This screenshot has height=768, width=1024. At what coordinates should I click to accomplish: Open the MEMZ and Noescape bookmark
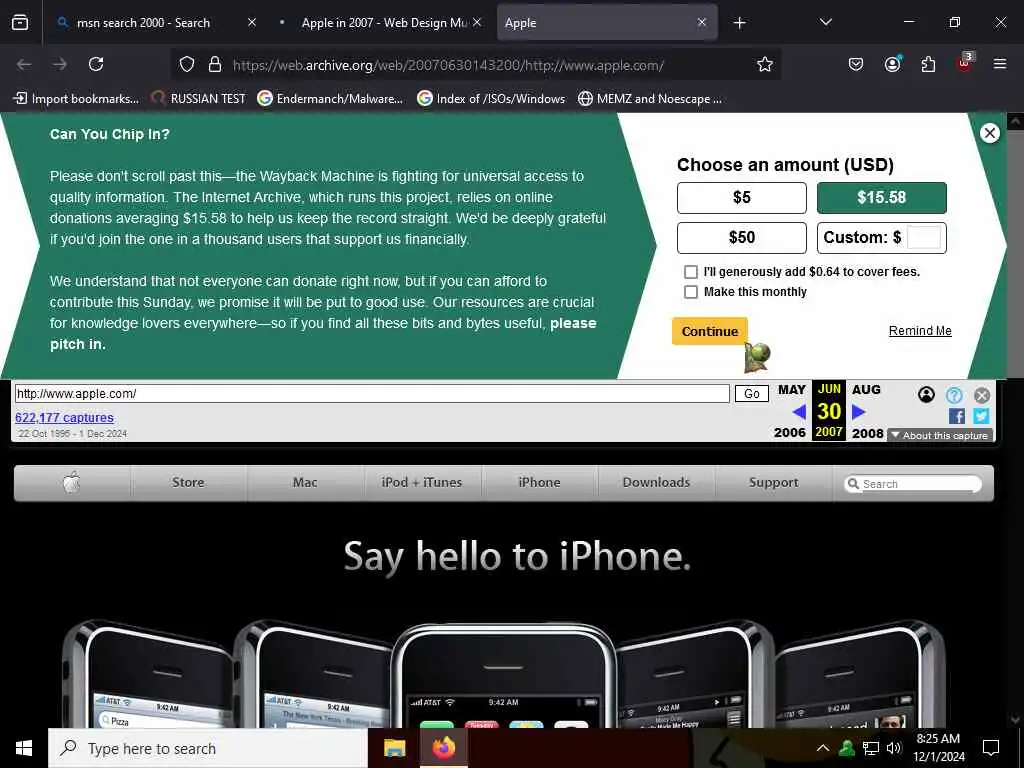point(650,99)
